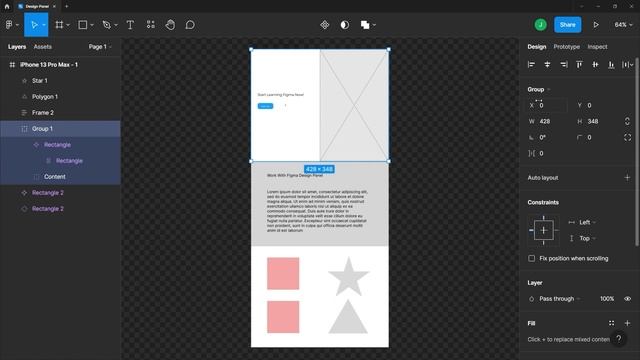Select the Text tool
The image size is (640, 360).
pos(130,25)
